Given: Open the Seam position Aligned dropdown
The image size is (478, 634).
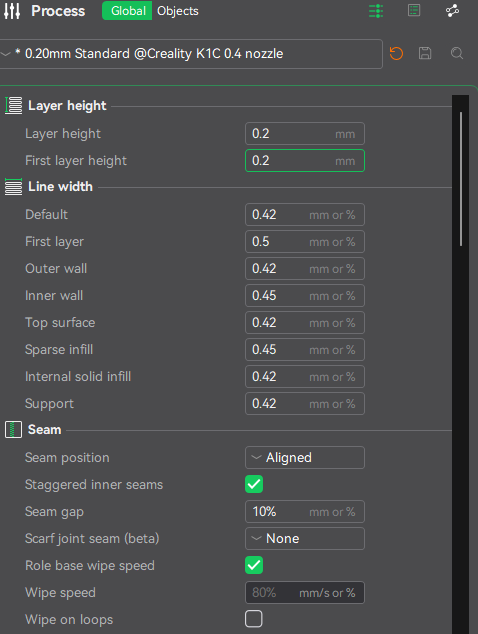Looking at the screenshot, I should (305, 458).
